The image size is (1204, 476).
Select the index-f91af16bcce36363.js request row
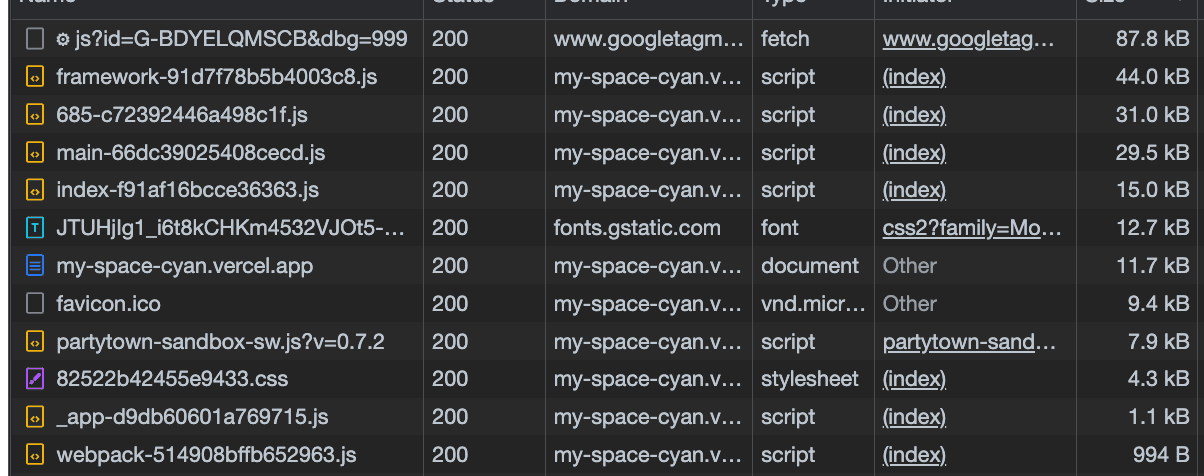tap(187, 190)
